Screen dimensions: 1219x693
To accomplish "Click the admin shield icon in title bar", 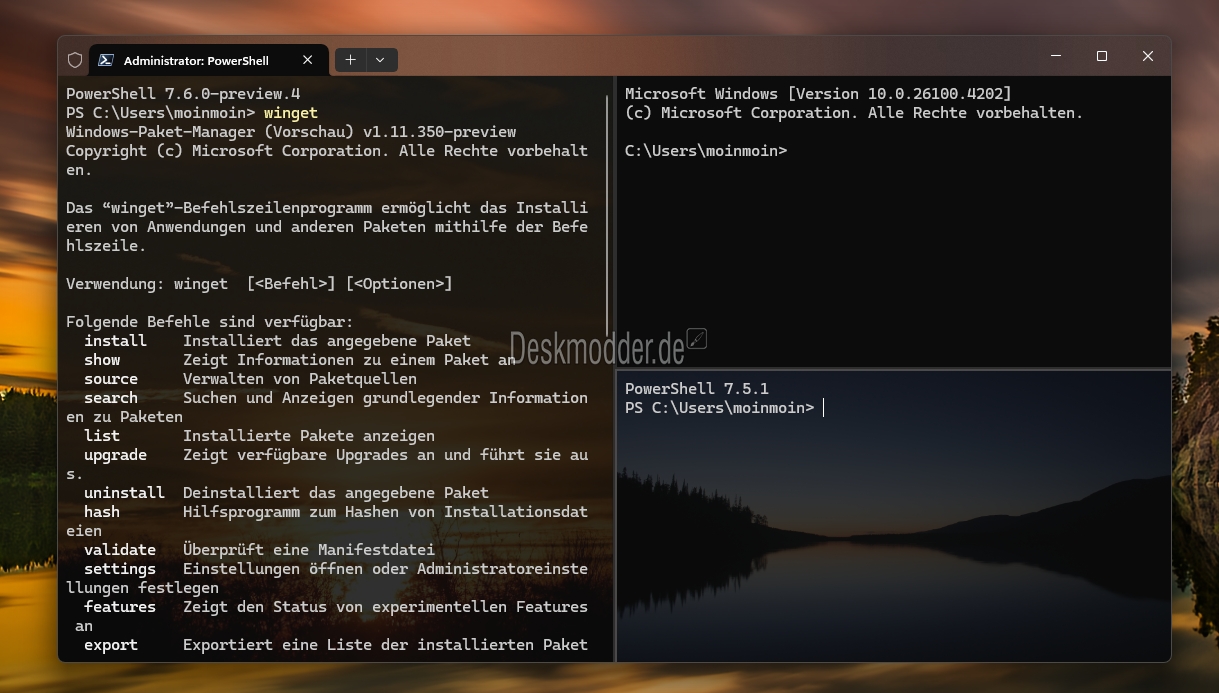I will tap(75, 60).
